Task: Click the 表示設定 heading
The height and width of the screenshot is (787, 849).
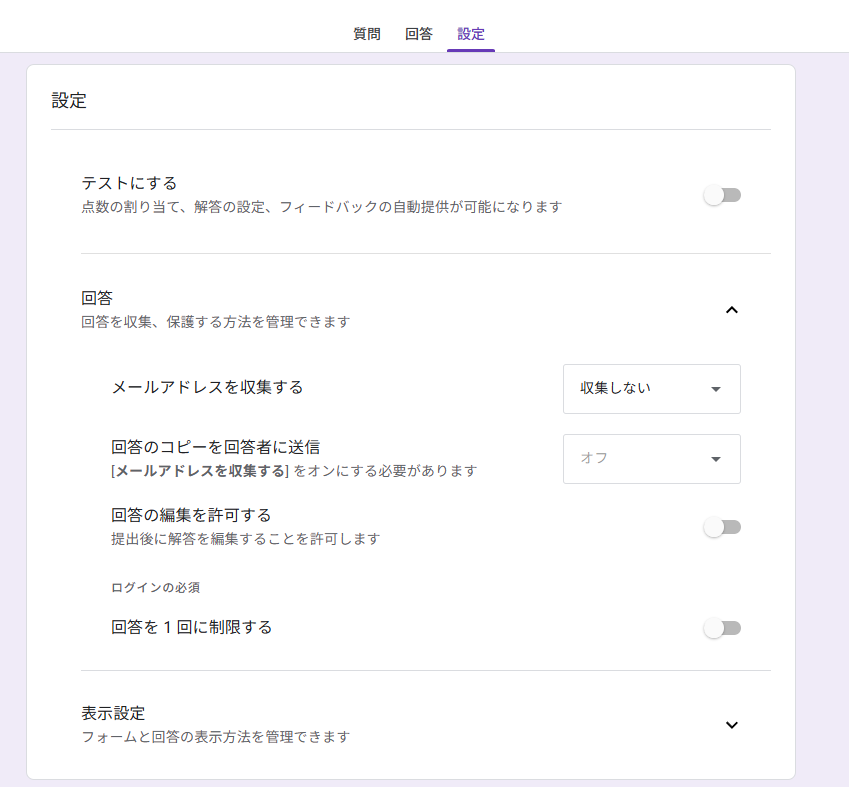Action: pos(113,713)
